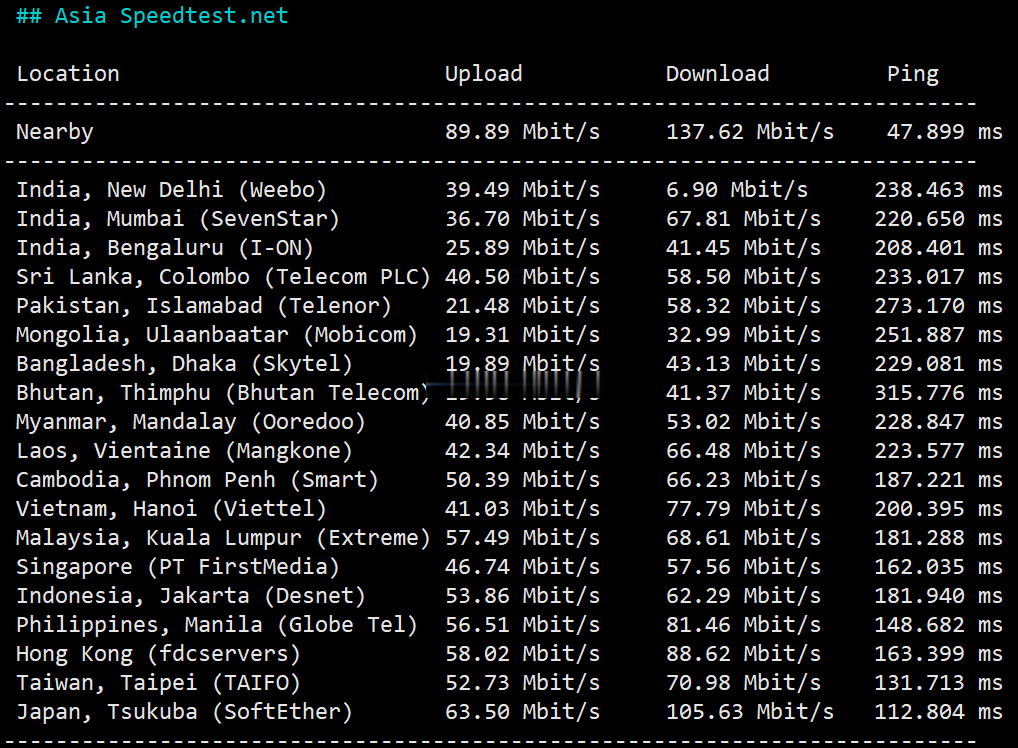This screenshot has height=748, width=1018.
Task: Click Thimphu download 41.37 Mbit/s
Action: point(743,393)
